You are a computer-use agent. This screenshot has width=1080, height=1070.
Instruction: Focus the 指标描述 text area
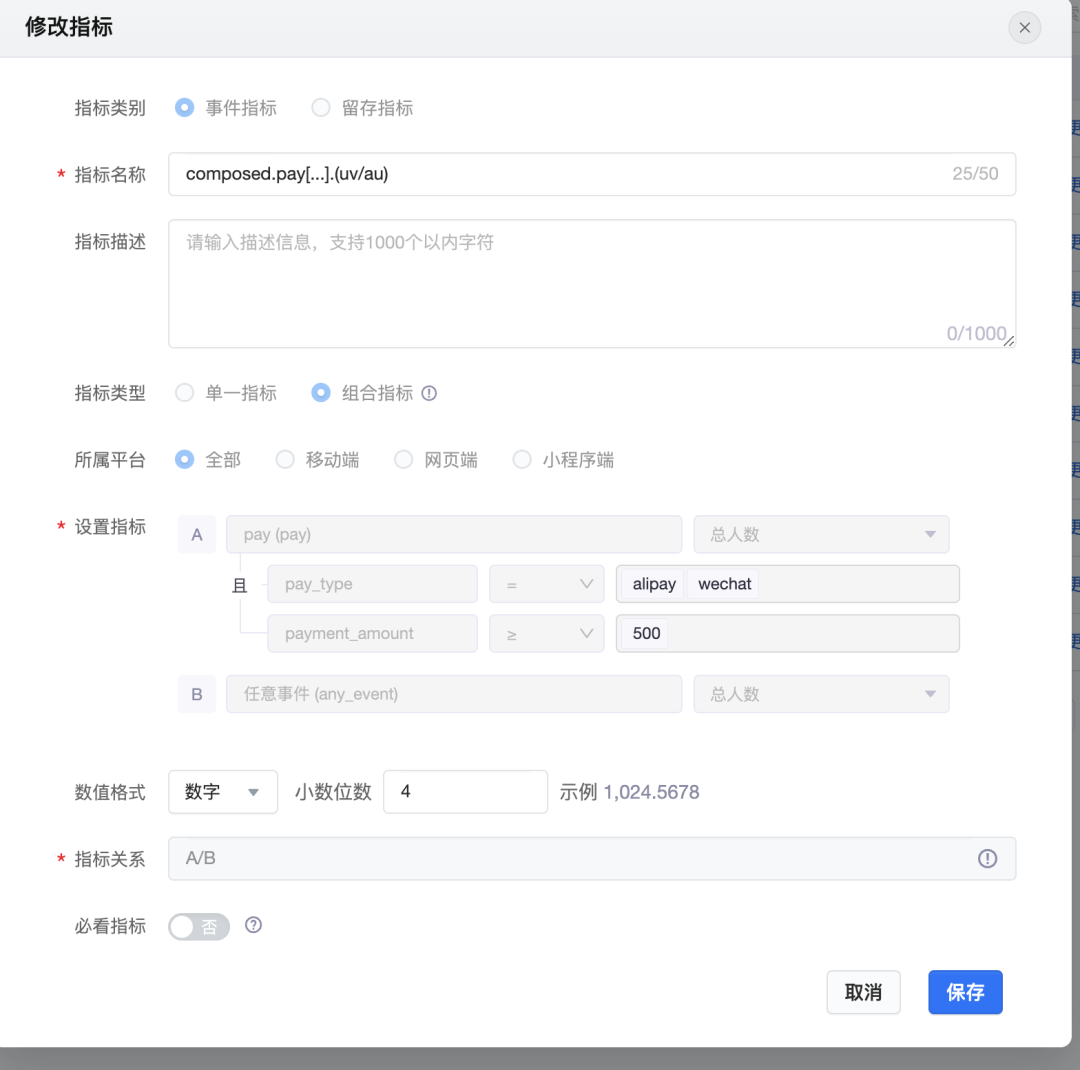(x=591, y=284)
